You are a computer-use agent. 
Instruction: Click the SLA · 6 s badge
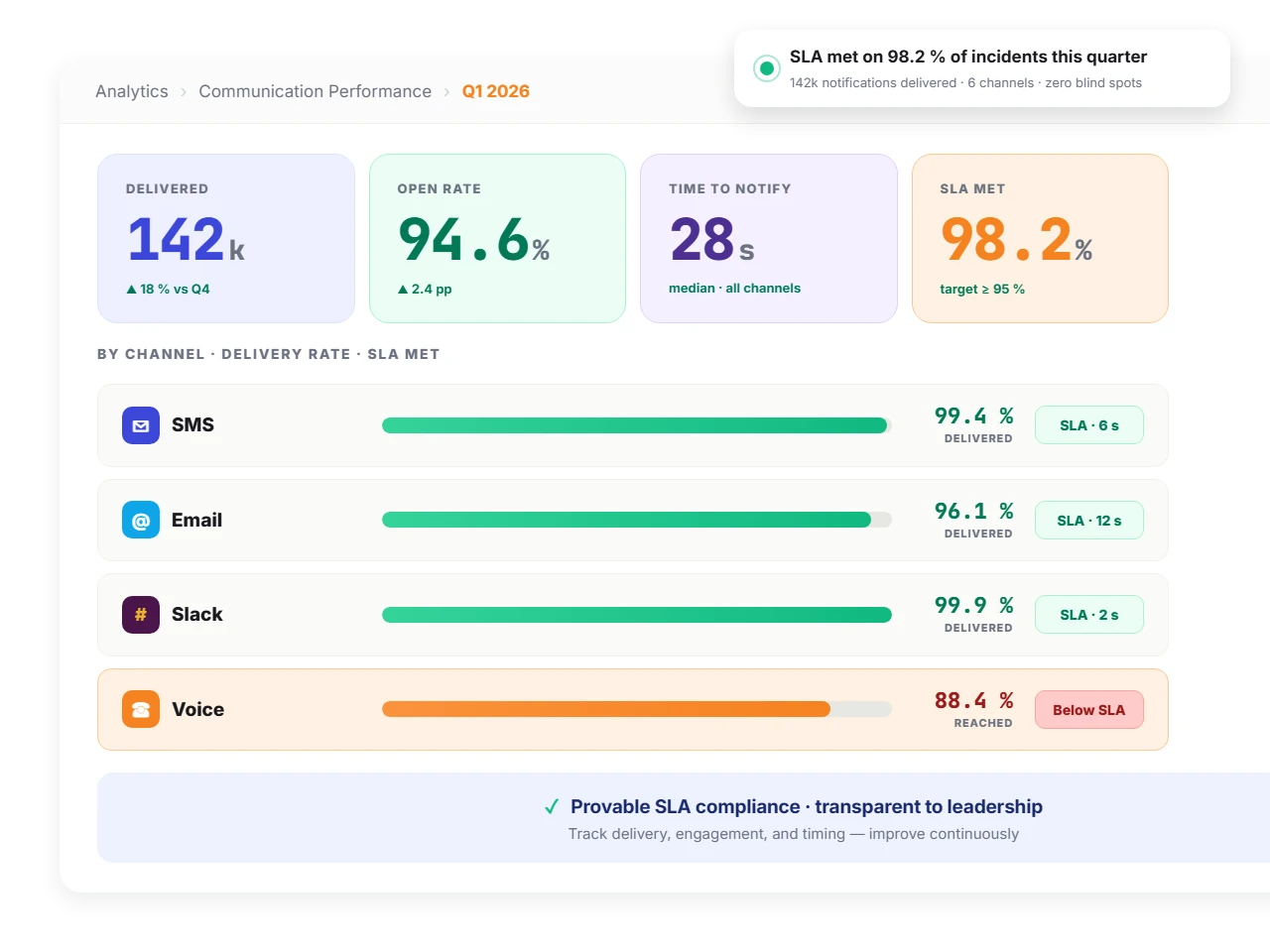click(x=1089, y=425)
